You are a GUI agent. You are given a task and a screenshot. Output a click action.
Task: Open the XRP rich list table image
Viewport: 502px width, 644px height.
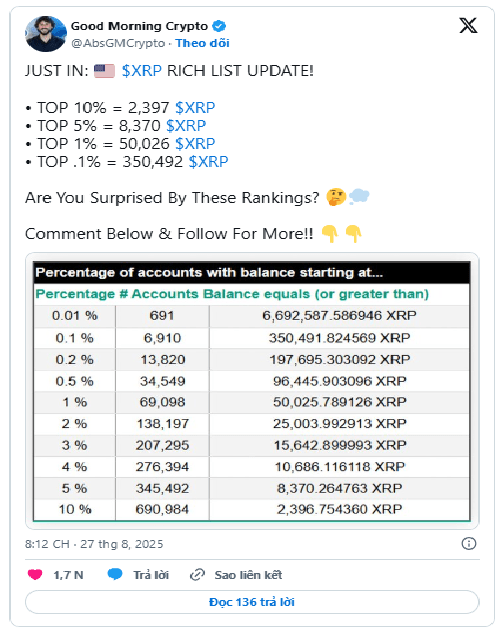252,391
